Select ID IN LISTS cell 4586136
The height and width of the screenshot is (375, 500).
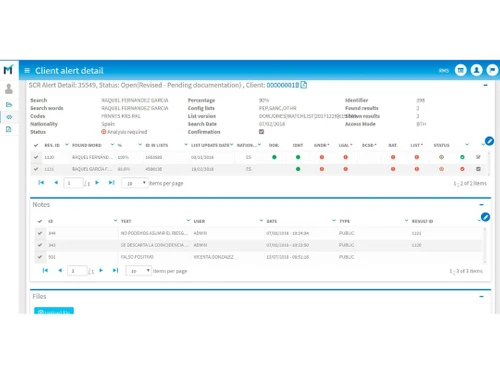[x=154, y=169]
